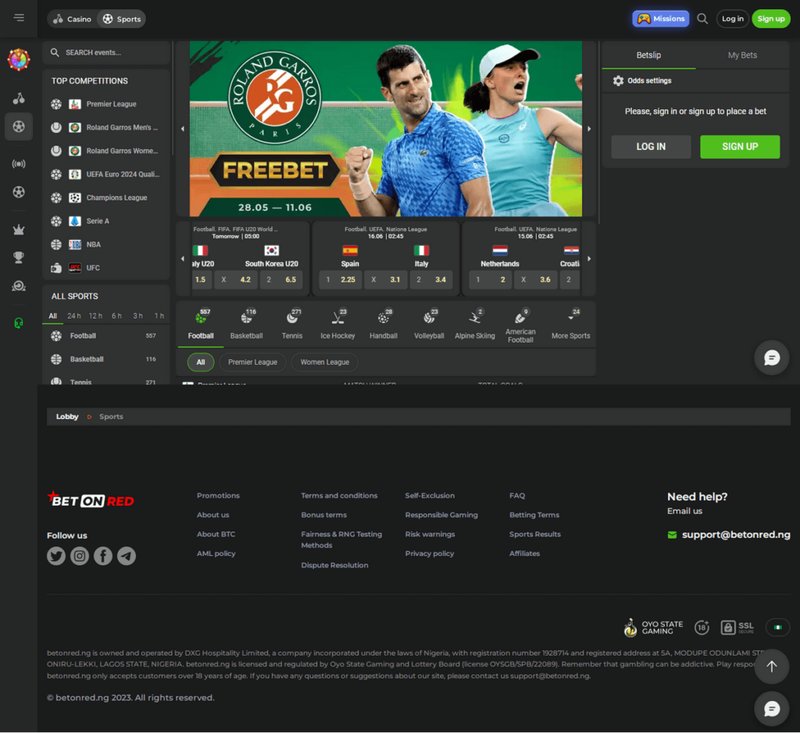Image resolution: width=800 pixels, height=733 pixels.
Task: Switch to the My Bets tab
Action: [x=742, y=55]
